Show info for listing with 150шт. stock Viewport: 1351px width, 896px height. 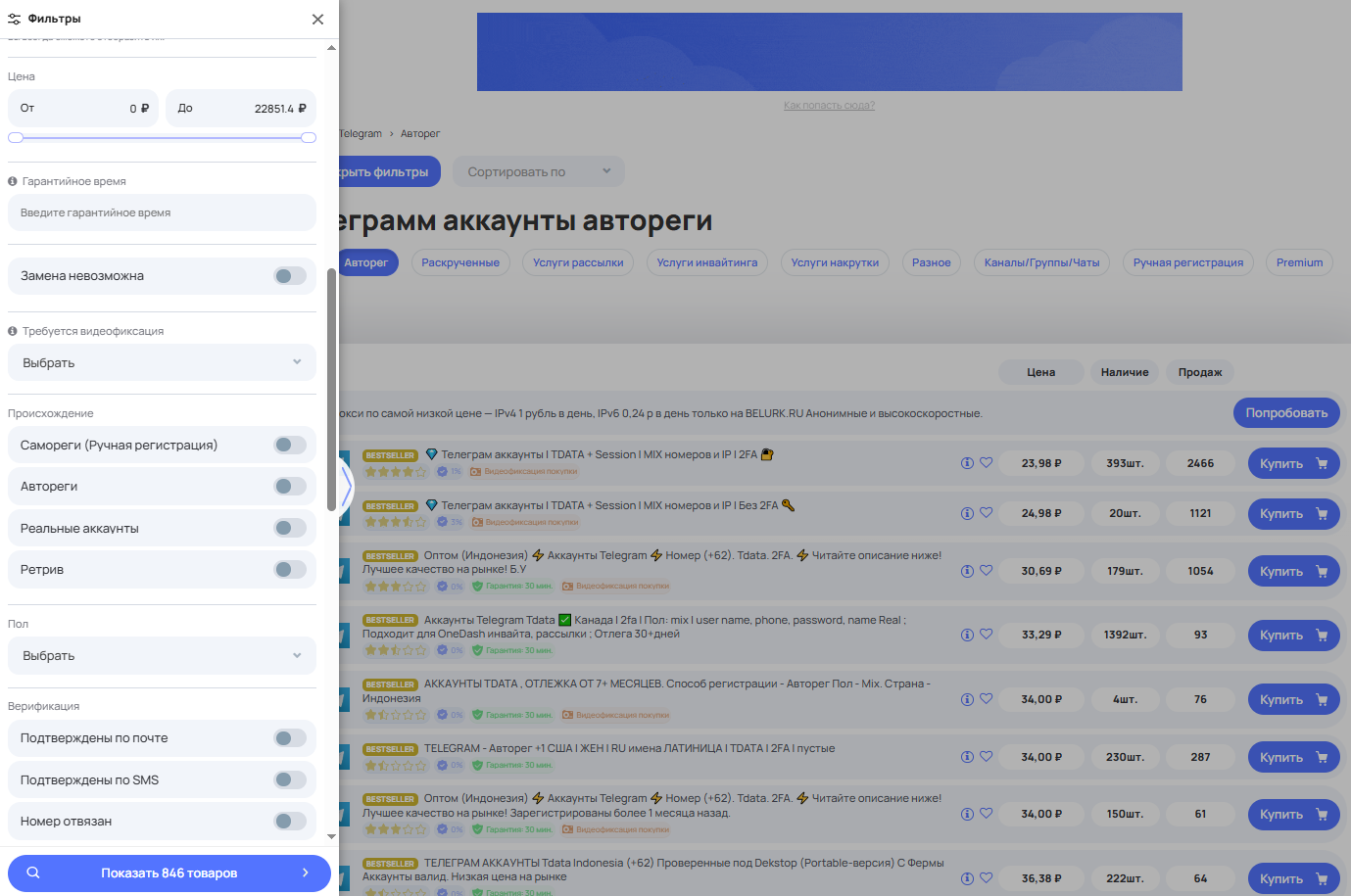[967, 814]
